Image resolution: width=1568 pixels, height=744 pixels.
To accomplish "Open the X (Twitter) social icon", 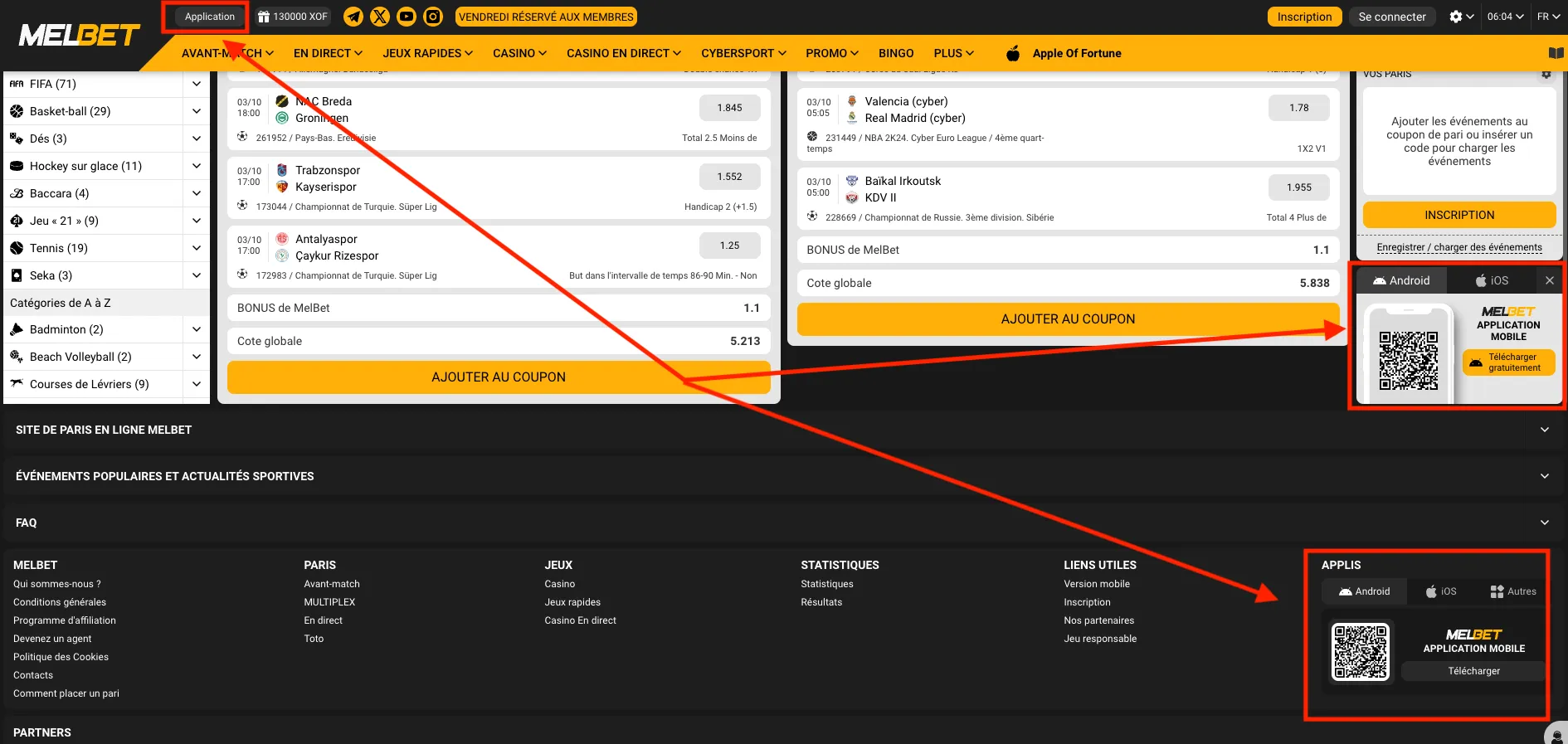I will click(x=380, y=17).
